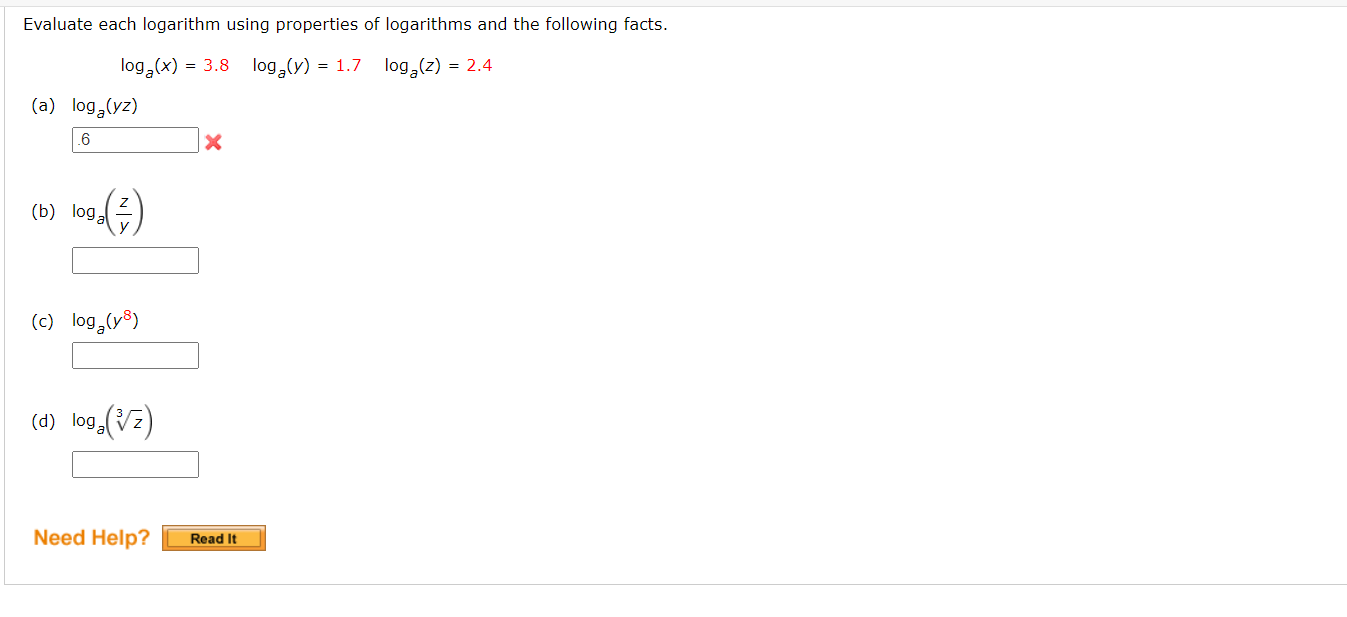Click the answer box for part (d)
Viewport: 1347px width, 617px height.
pyautogui.click(x=134, y=464)
